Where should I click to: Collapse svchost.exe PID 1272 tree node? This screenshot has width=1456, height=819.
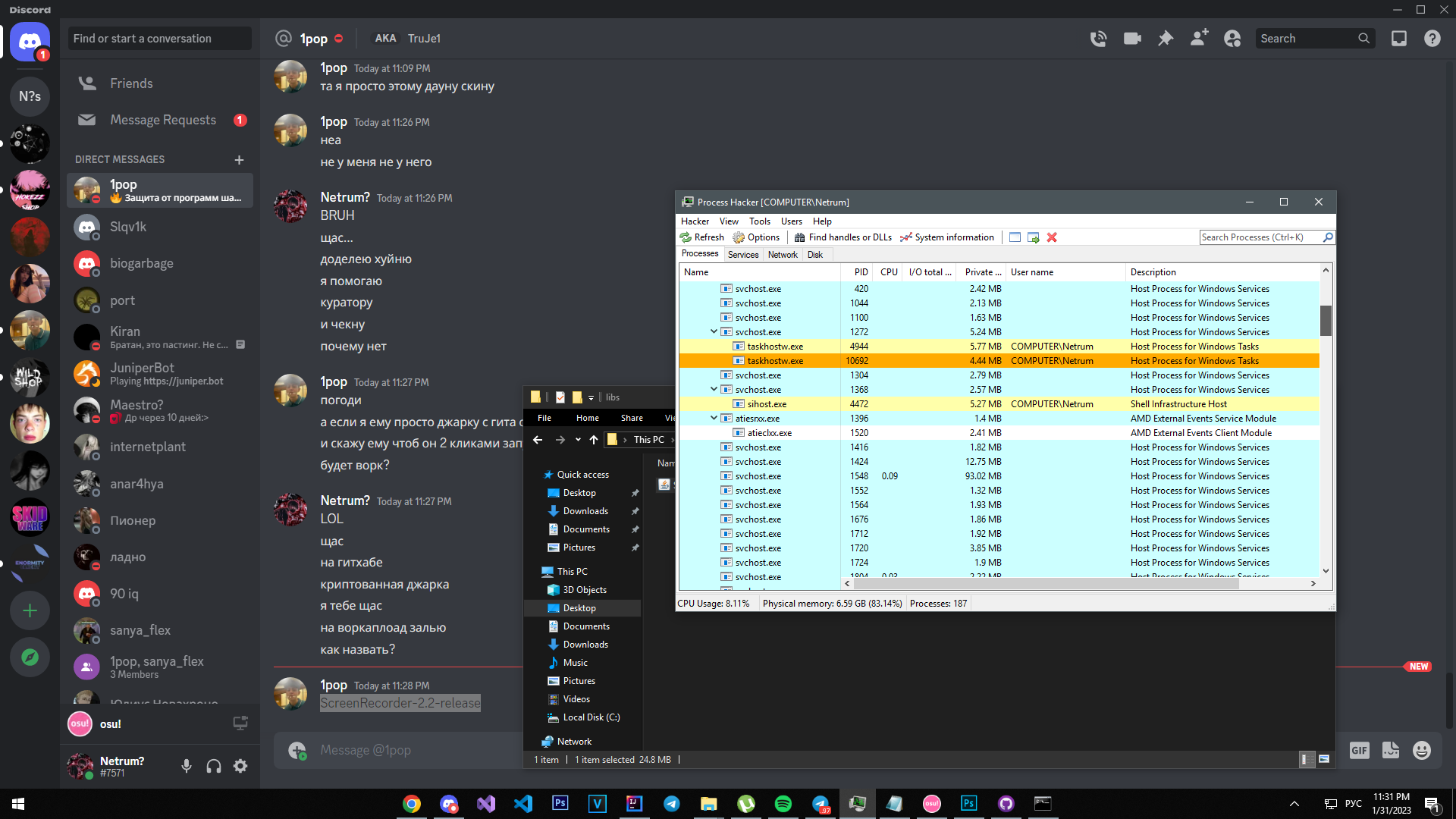(x=714, y=331)
